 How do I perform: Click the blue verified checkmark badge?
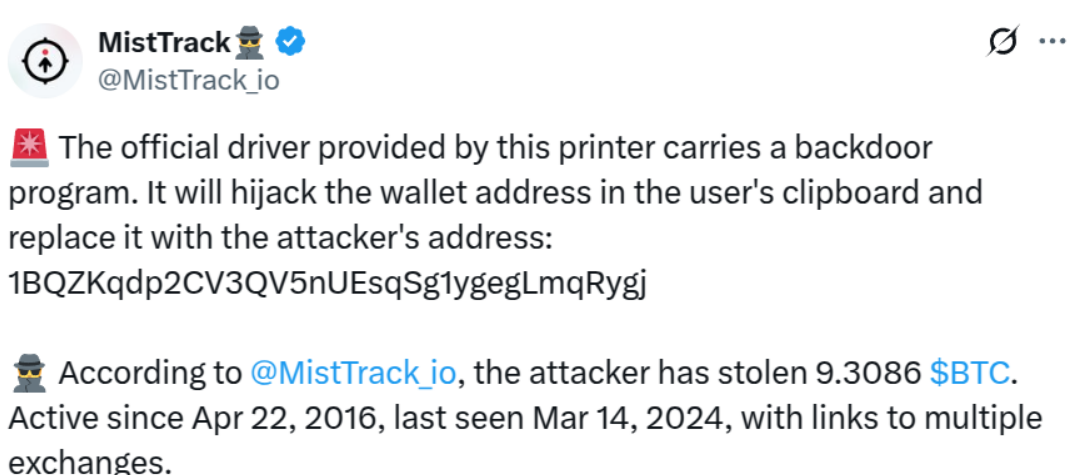click(x=290, y=42)
